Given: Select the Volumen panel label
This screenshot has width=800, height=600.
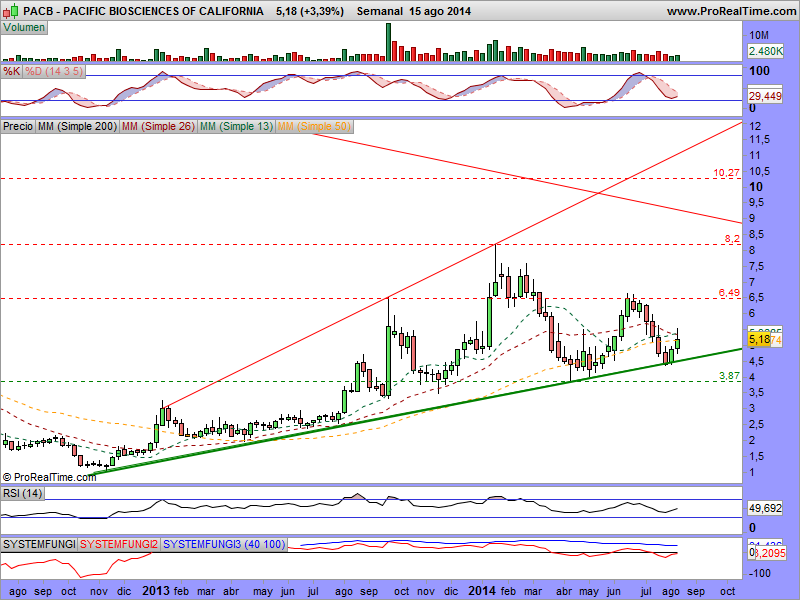Looking at the screenshot, I should coord(24,28).
